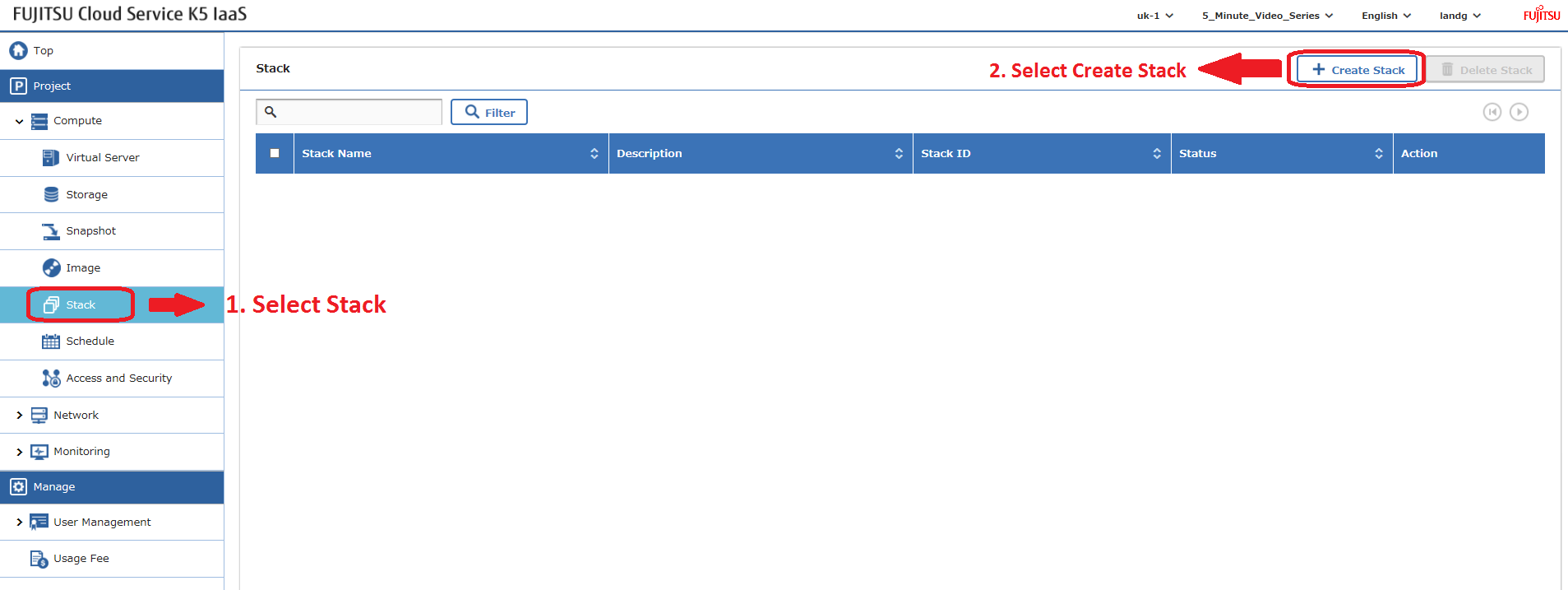
Task: Click the Schedule calendar icon
Action: coord(51,341)
